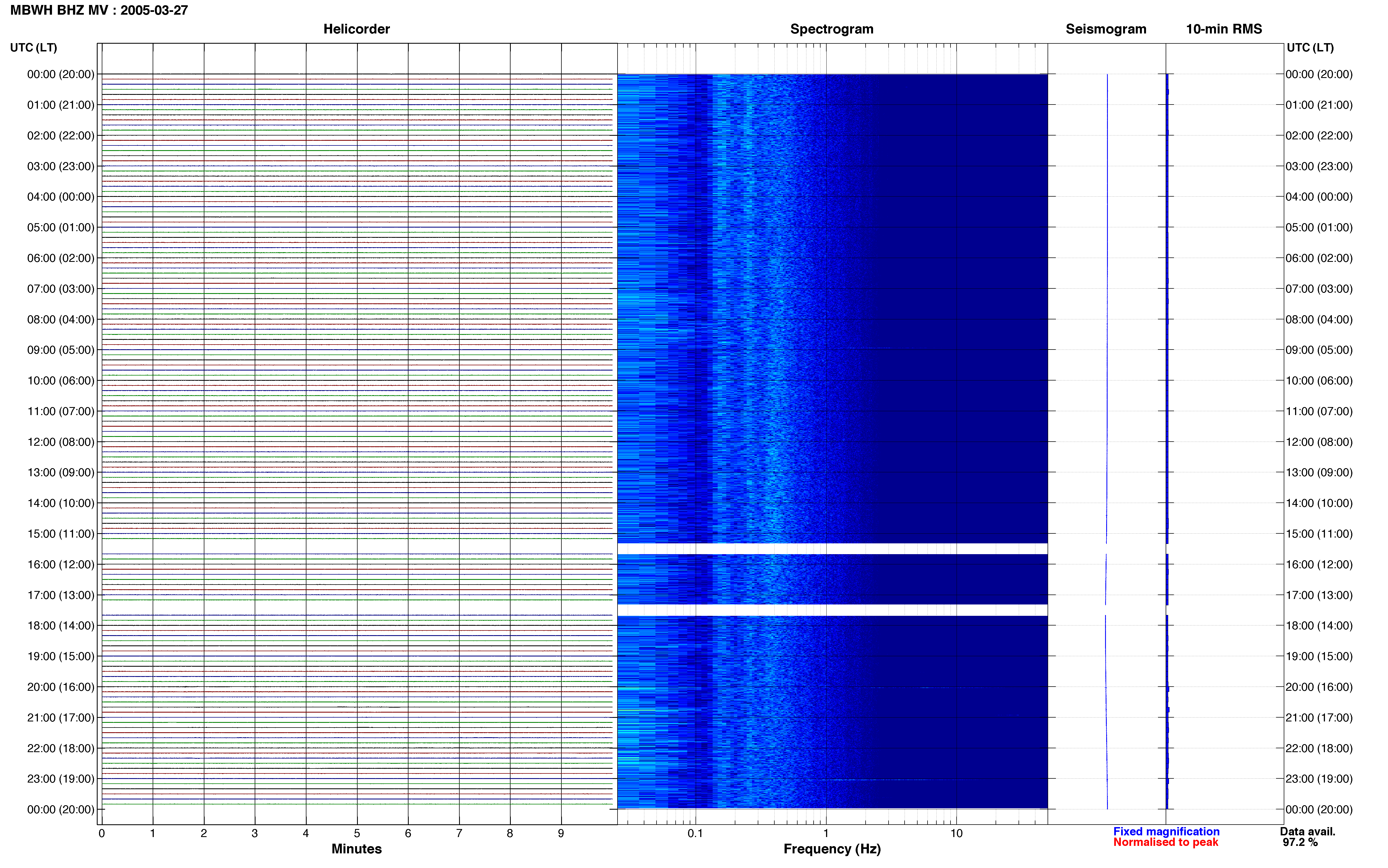Select right-axis time label 09:00 (05:00)
Viewport: 1388px width, 868px height.
[x=1319, y=350]
